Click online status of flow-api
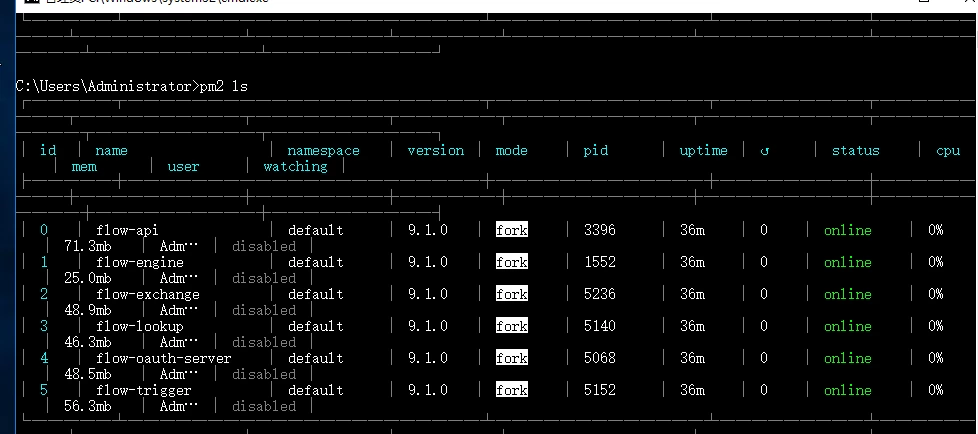978x434 pixels. [x=848, y=230]
